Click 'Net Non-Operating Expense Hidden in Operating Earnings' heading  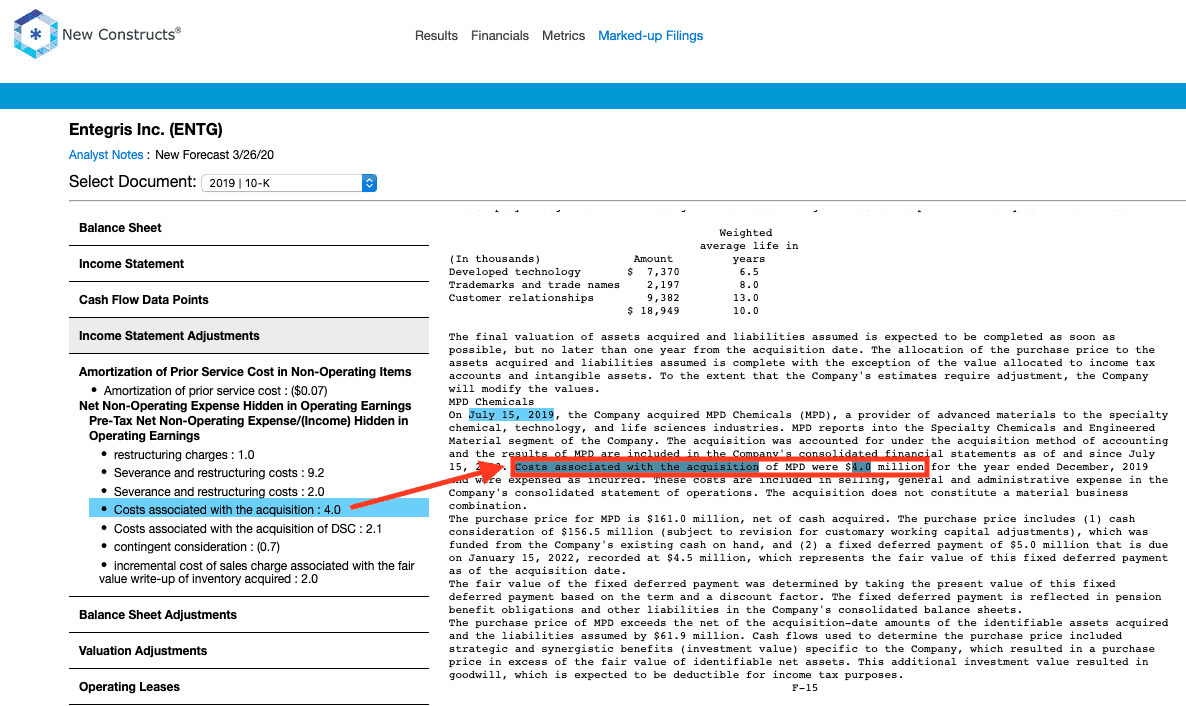coord(245,406)
